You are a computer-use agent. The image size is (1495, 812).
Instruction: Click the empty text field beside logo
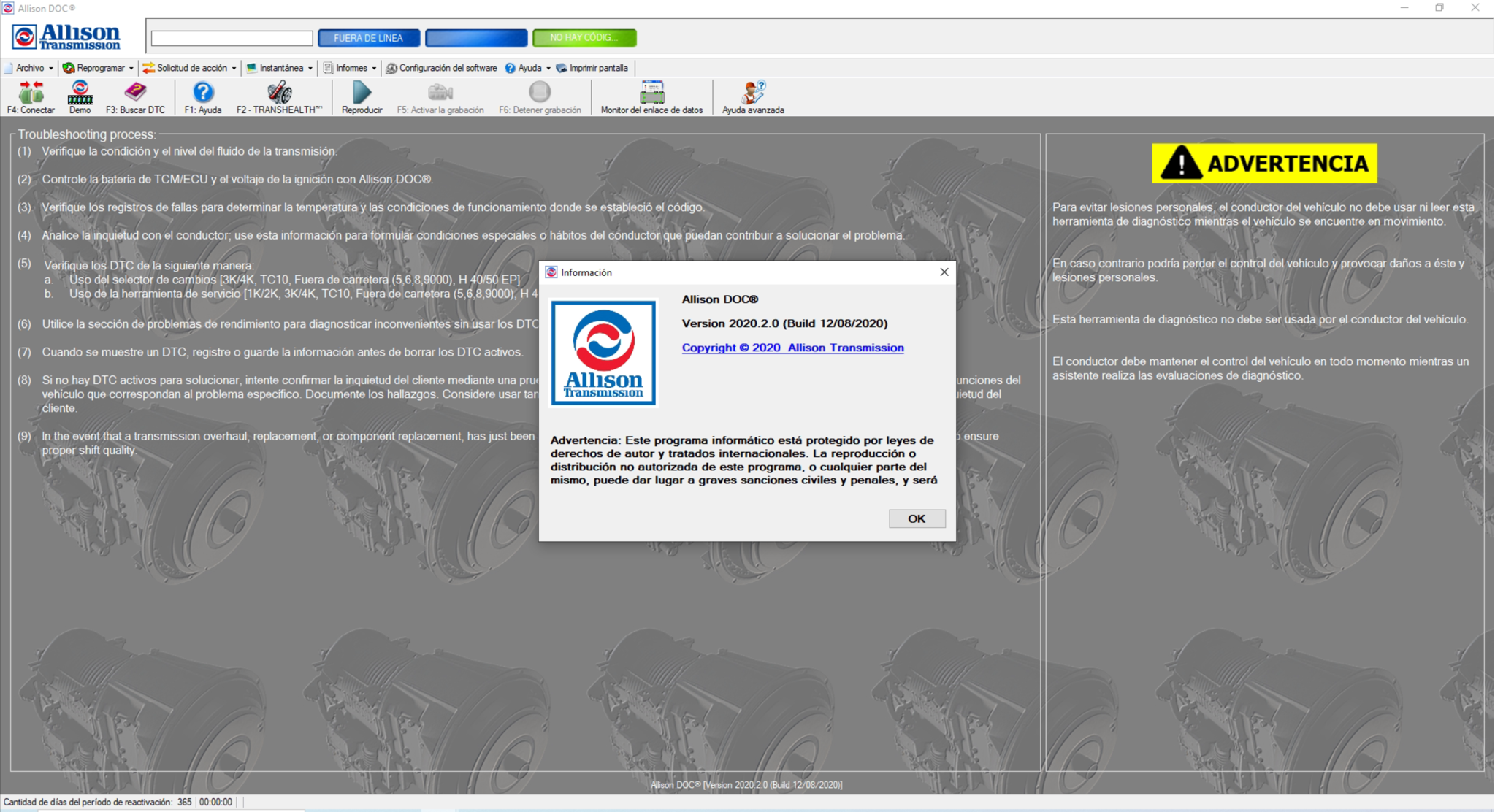[x=232, y=38]
